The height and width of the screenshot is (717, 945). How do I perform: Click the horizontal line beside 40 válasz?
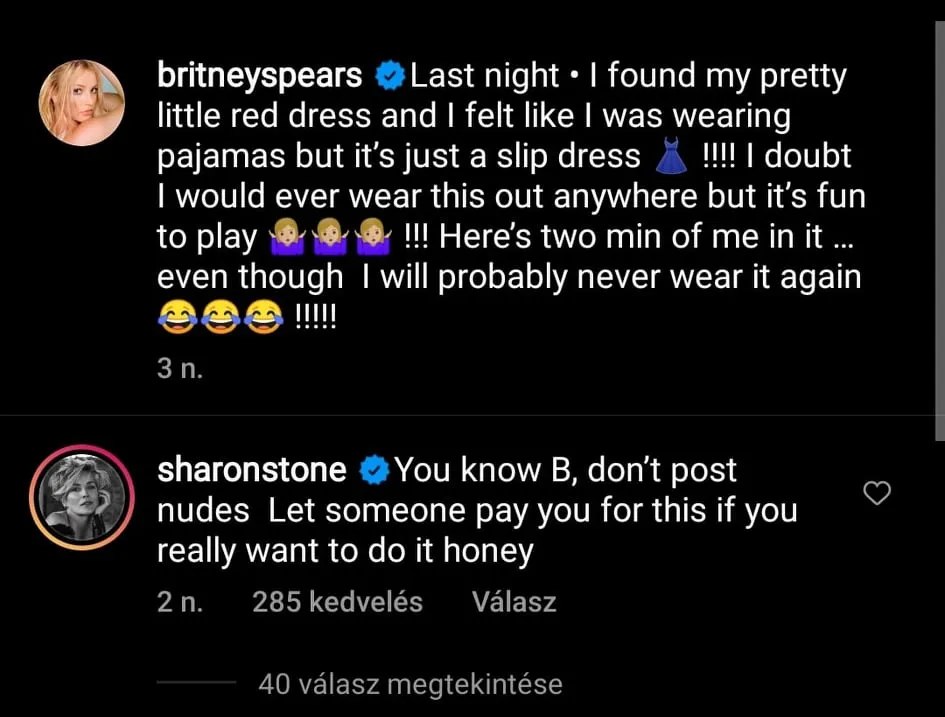point(196,682)
